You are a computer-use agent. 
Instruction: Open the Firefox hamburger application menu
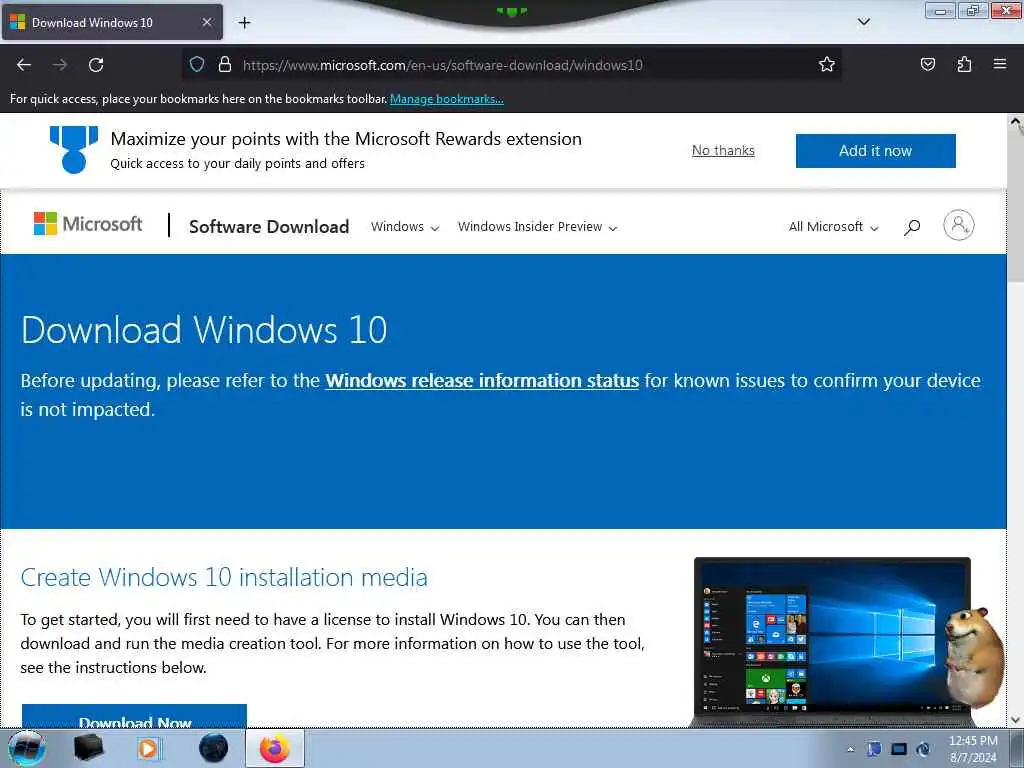tap(1000, 64)
